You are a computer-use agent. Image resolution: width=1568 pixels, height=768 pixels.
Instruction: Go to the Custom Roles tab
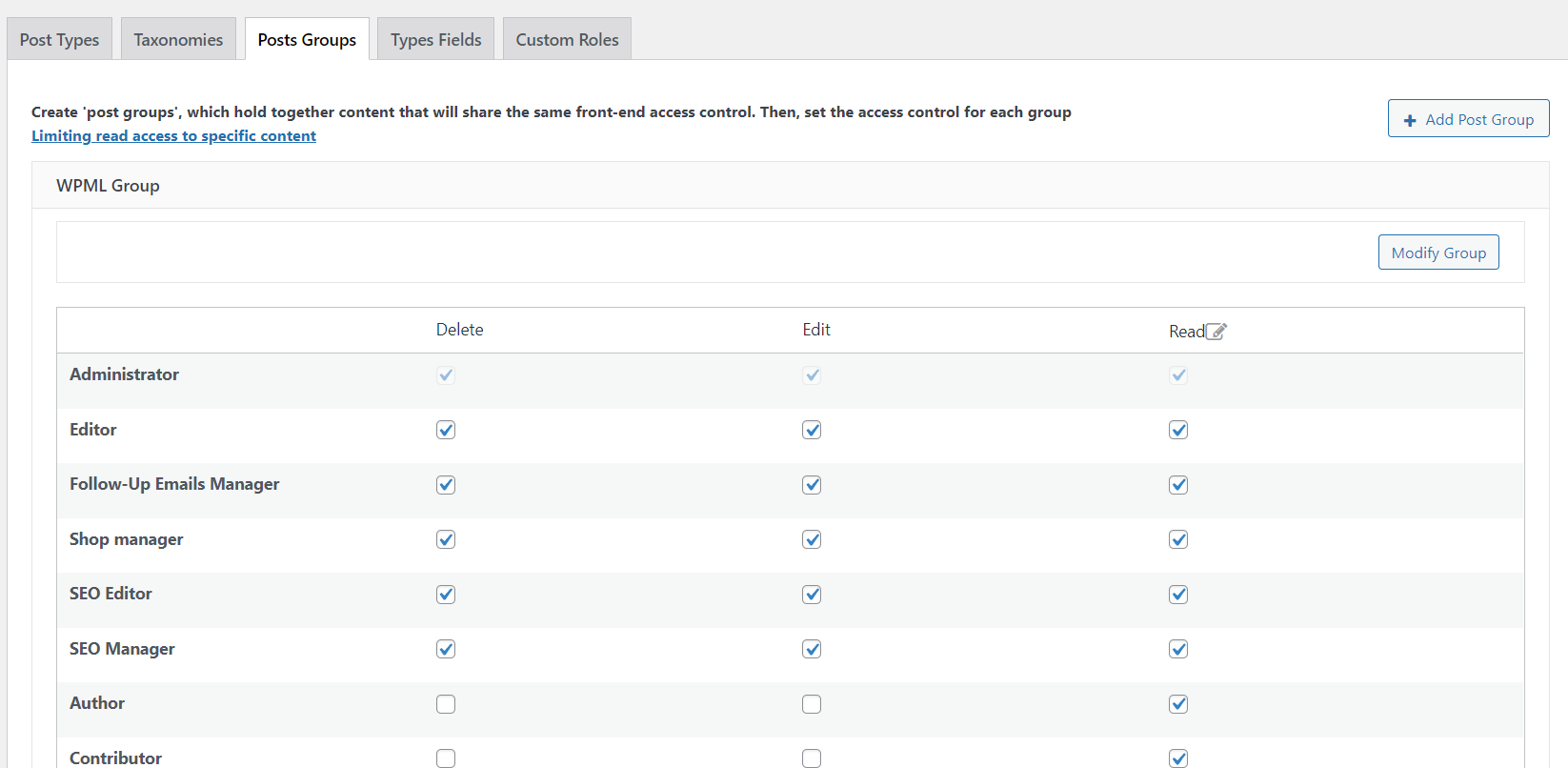567,40
